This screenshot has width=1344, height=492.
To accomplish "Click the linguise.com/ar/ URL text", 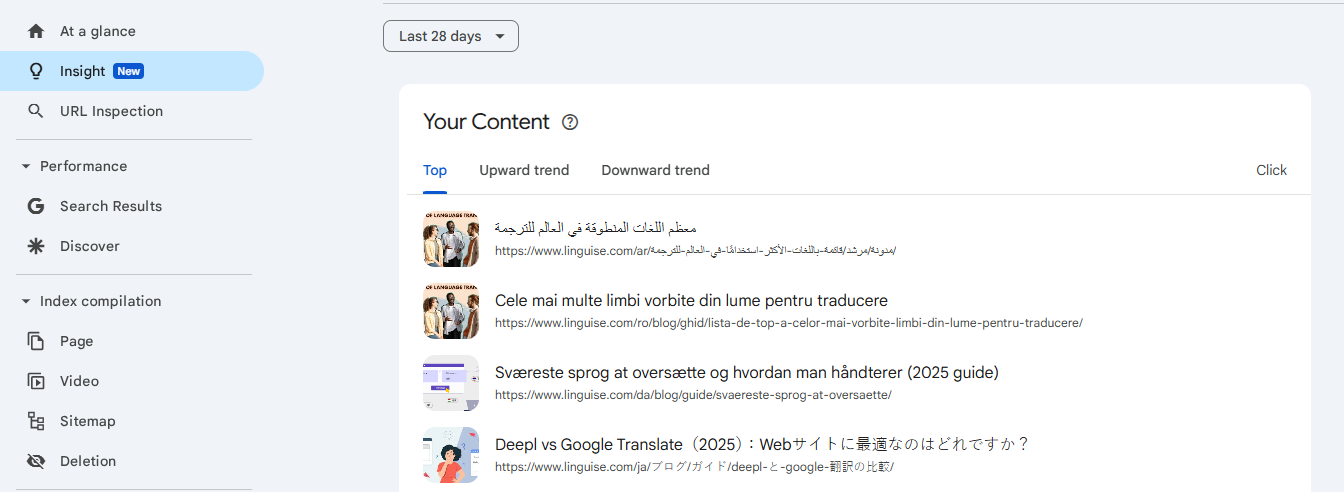I will [695, 250].
